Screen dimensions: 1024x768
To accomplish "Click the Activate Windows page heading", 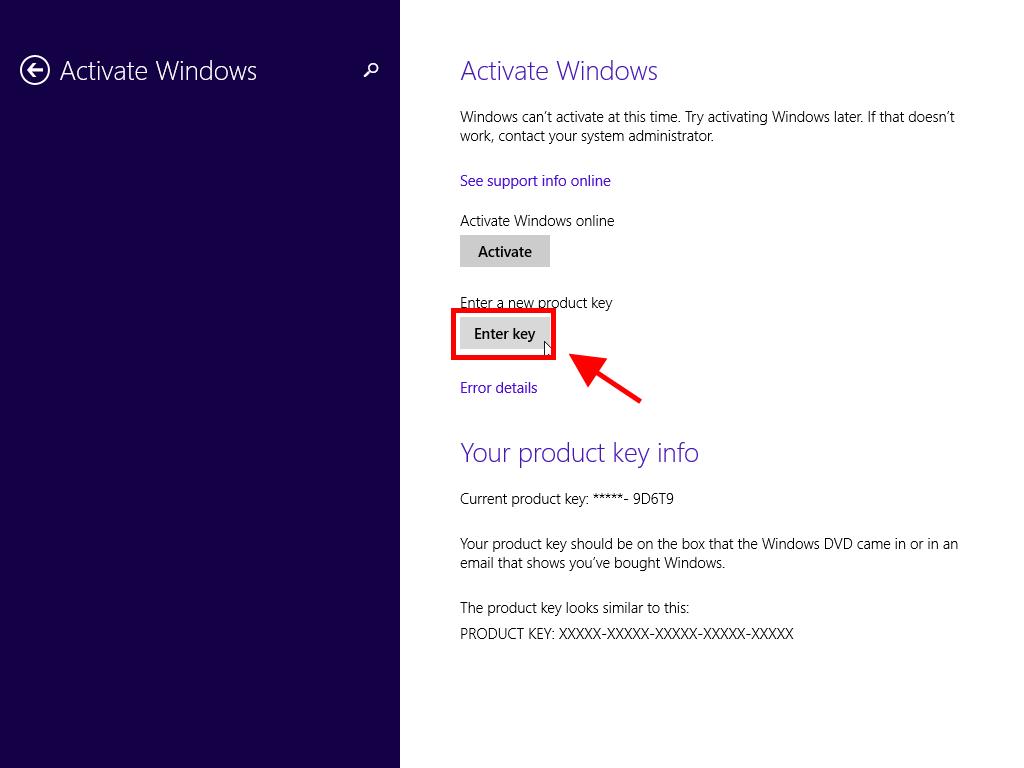I will [558, 71].
